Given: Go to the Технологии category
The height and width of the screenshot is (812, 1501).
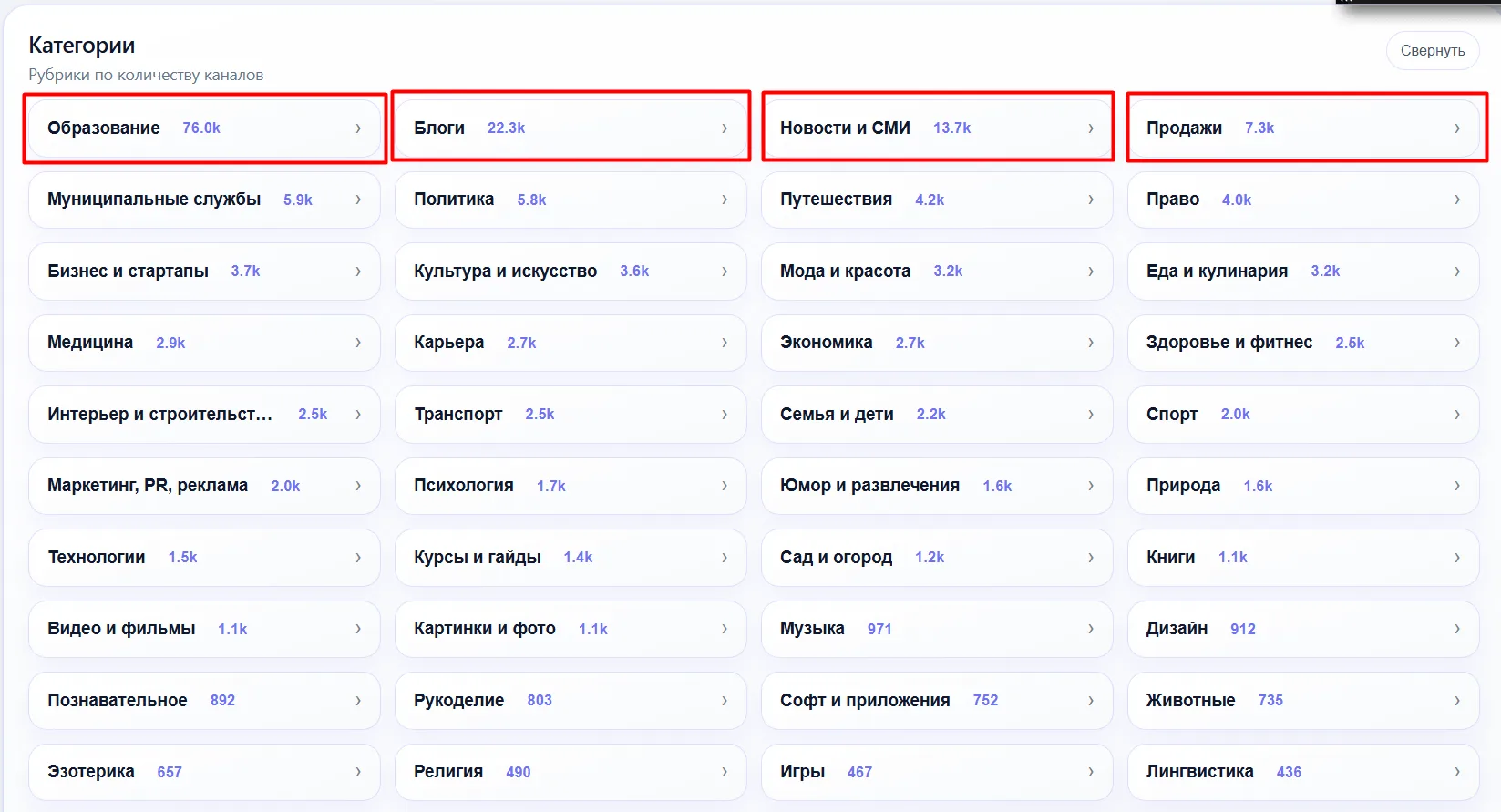Looking at the screenshot, I should (x=204, y=558).
